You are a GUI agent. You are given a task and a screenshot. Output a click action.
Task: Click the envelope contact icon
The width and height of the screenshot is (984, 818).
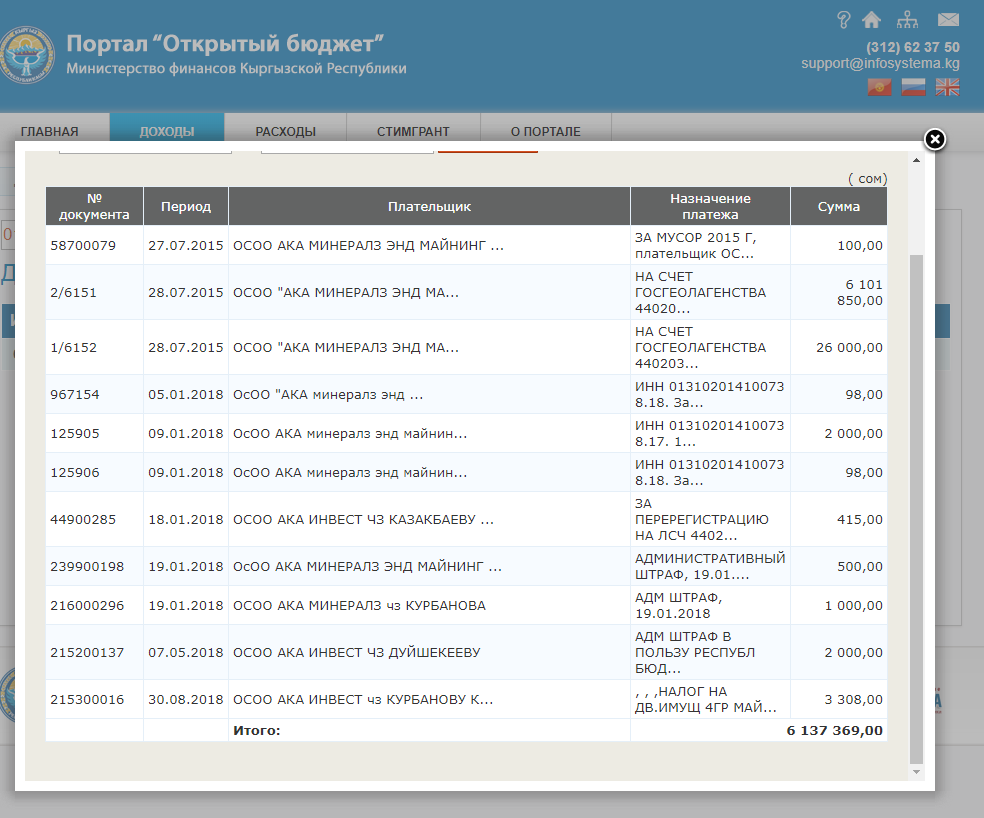click(948, 20)
